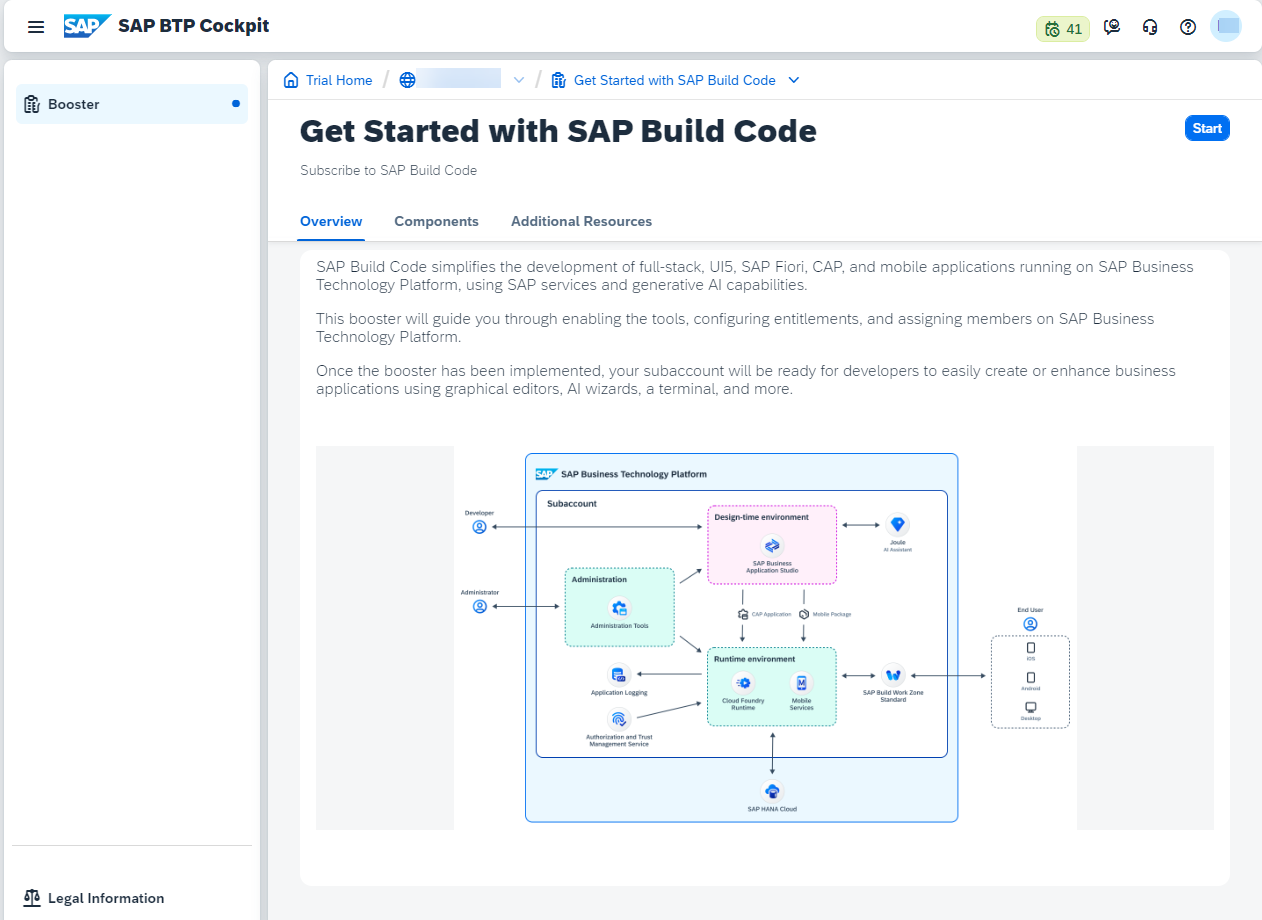The width and height of the screenshot is (1262, 920).
Task: Click the Mobile Services icon
Action: pos(801,683)
